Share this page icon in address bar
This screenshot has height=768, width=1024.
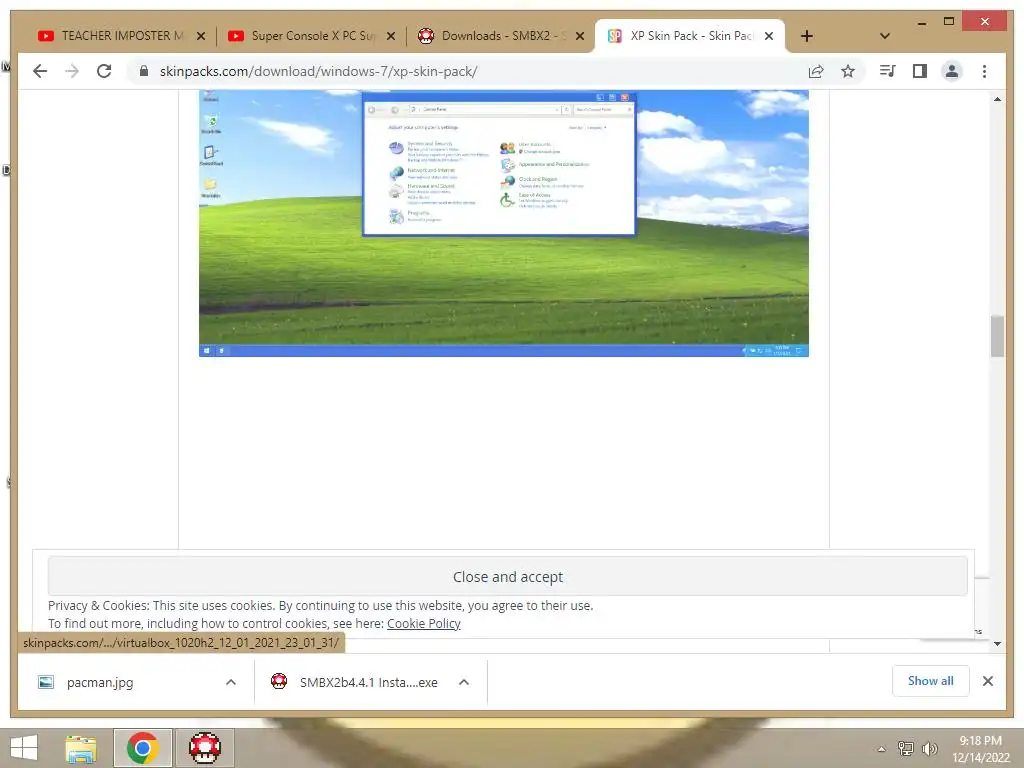tap(816, 71)
